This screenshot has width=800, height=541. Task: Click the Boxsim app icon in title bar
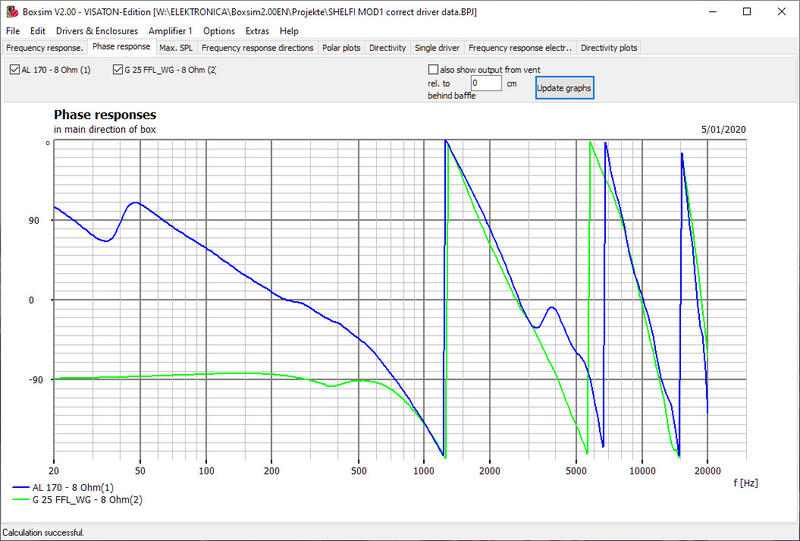(x=11, y=10)
